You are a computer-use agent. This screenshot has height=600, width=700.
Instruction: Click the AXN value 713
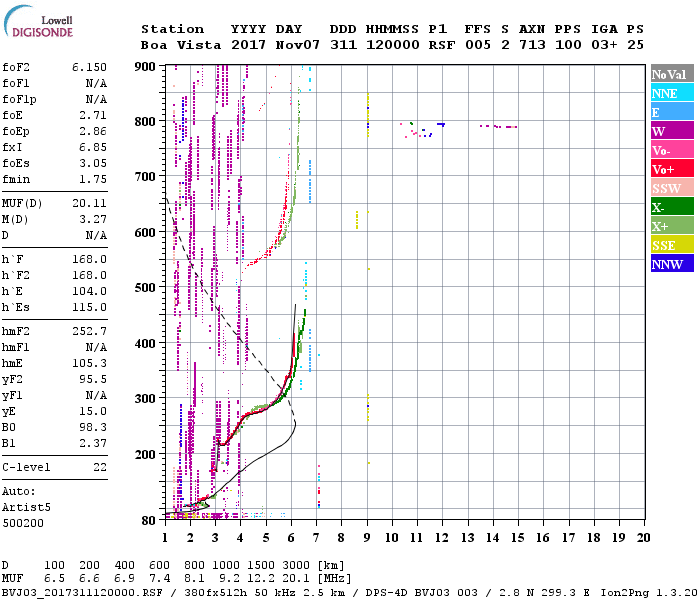tap(532, 45)
